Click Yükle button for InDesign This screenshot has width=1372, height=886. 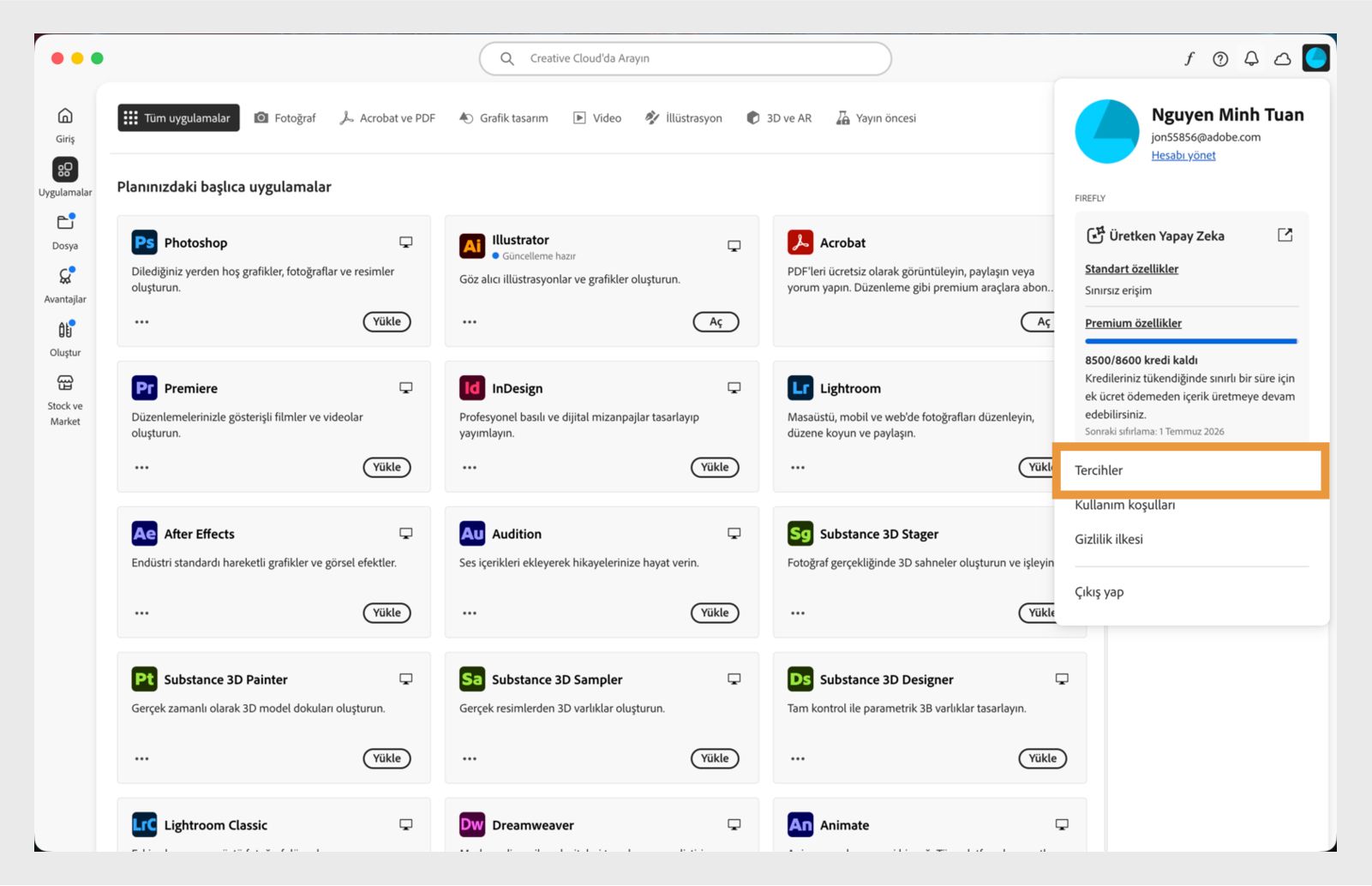[x=715, y=468]
